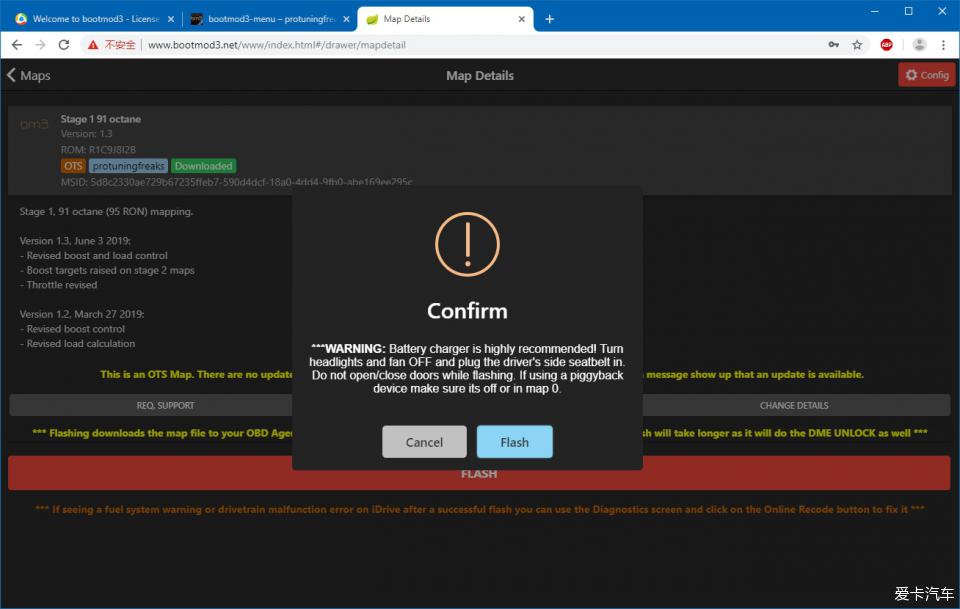Screen dimensions: 960x609
Task: Click the browser back arrow
Action: coord(17,45)
